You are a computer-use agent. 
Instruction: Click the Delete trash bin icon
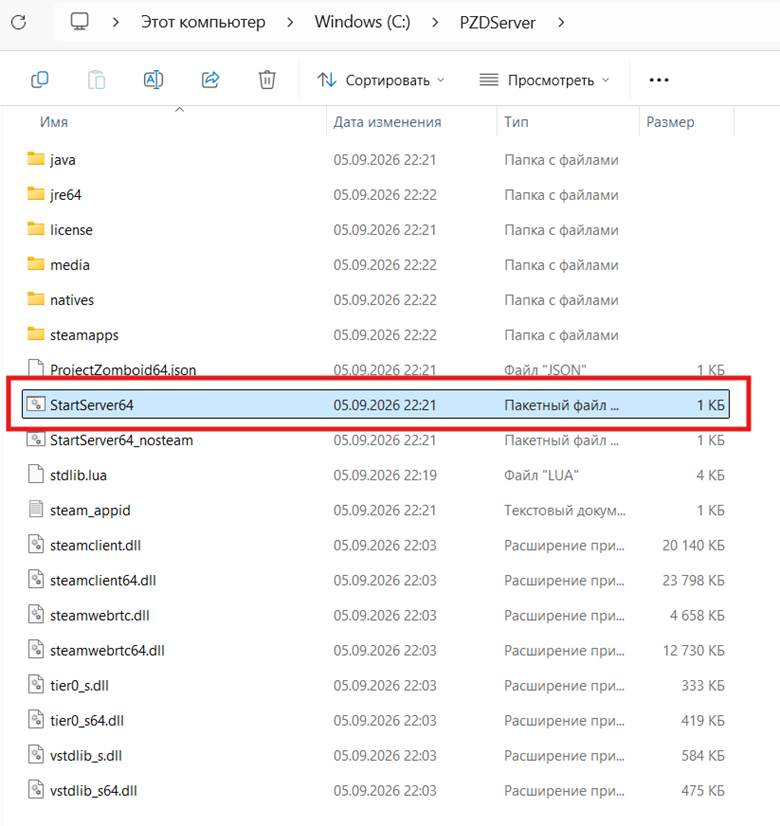(x=267, y=80)
